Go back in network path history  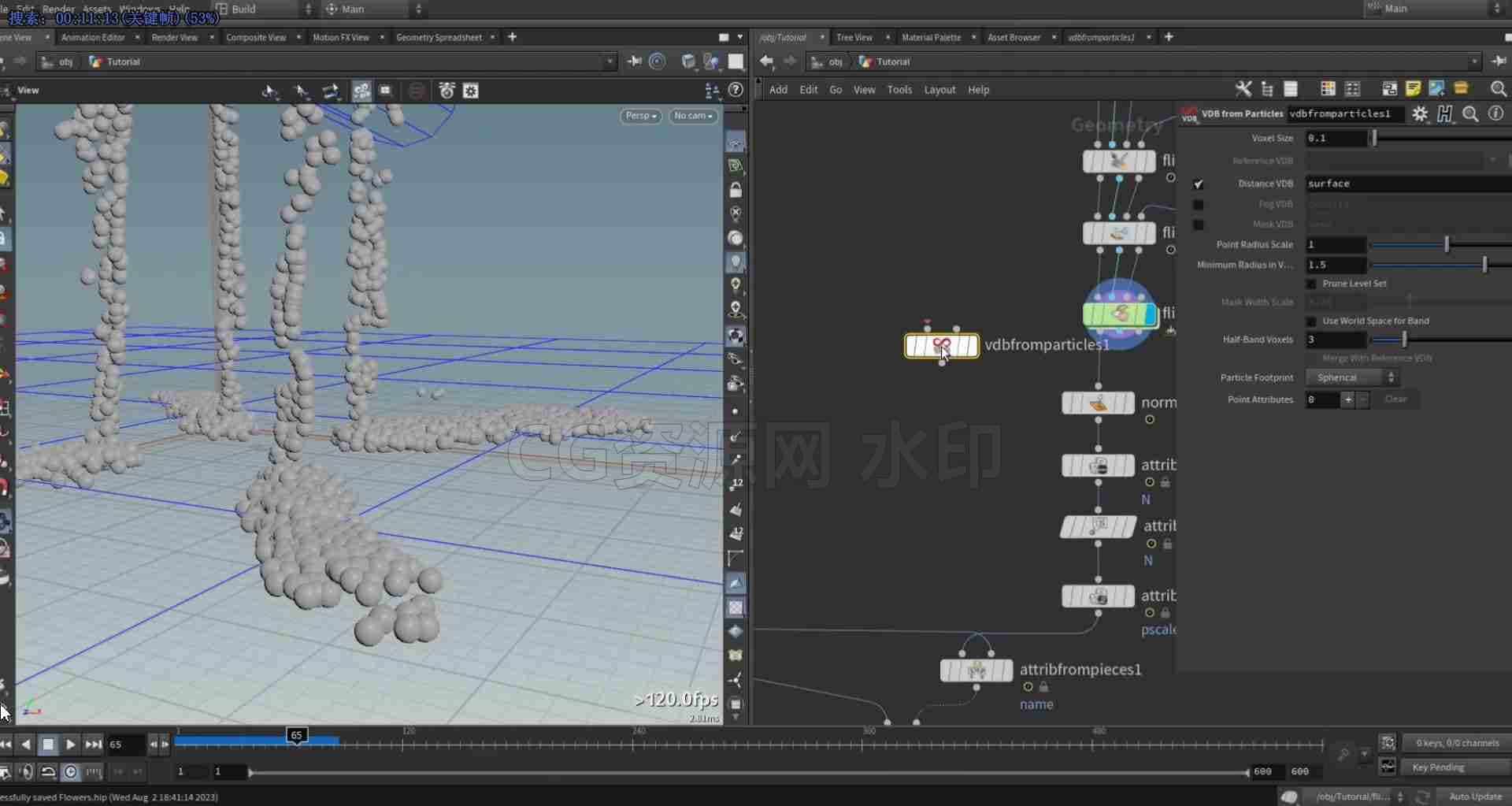tap(767, 61)
